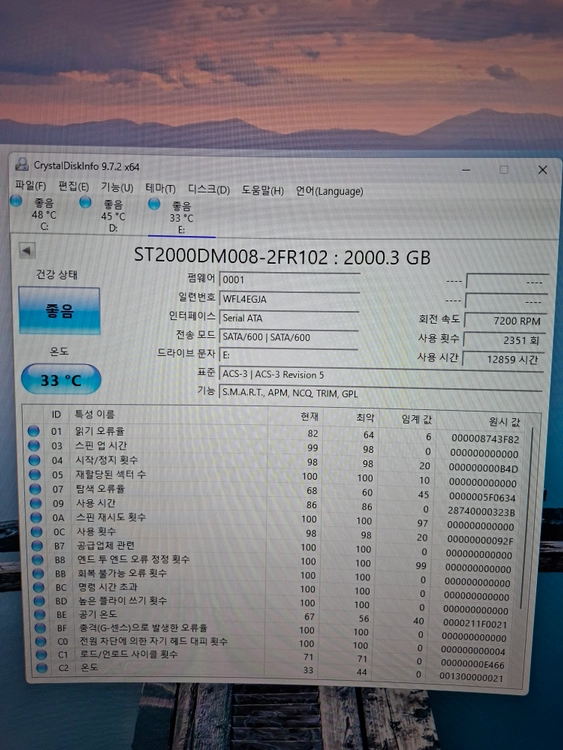Screen dimensions: 563x750
Task: Click the status icon for 공기 온도
Action: point(40,614)
